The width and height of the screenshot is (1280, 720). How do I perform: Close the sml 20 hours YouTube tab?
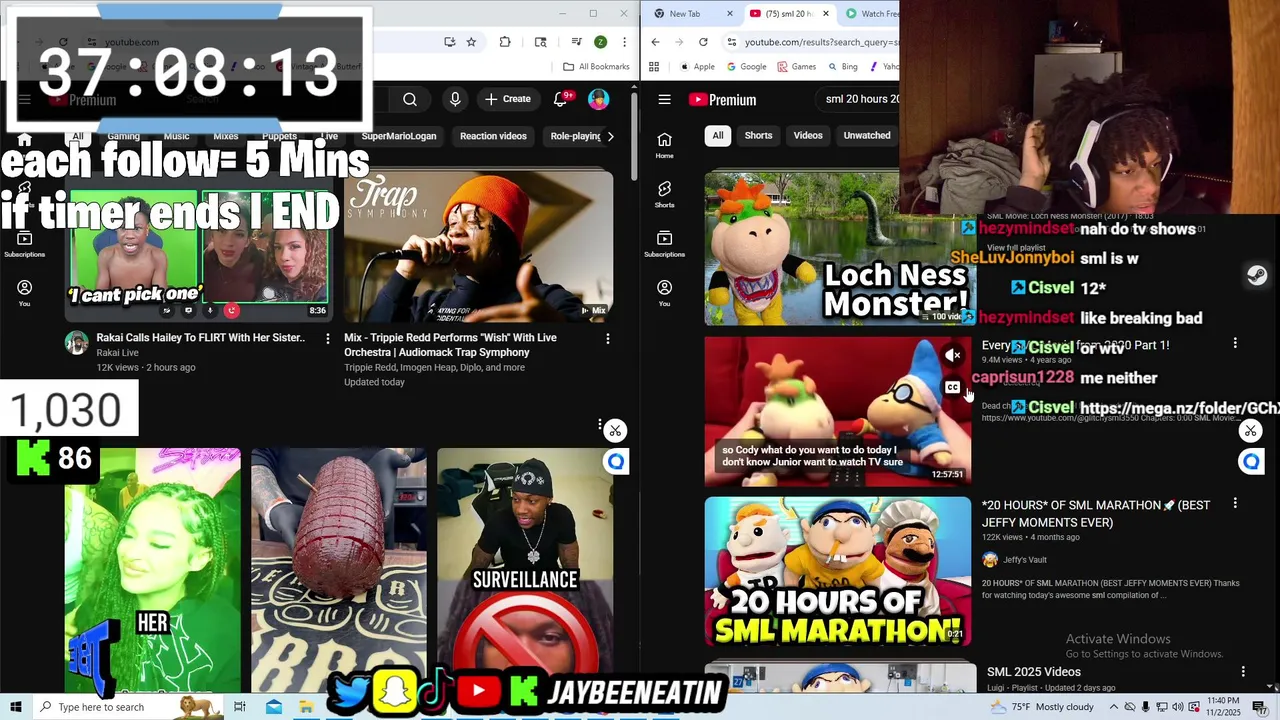824,14
